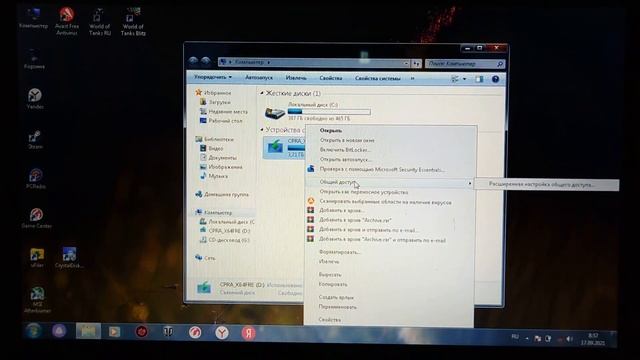Image resolution: width=640 pixels, height=360 pixels.
Task: Open Yandex Browser Y taskbar icon
Action: (222, 333)
